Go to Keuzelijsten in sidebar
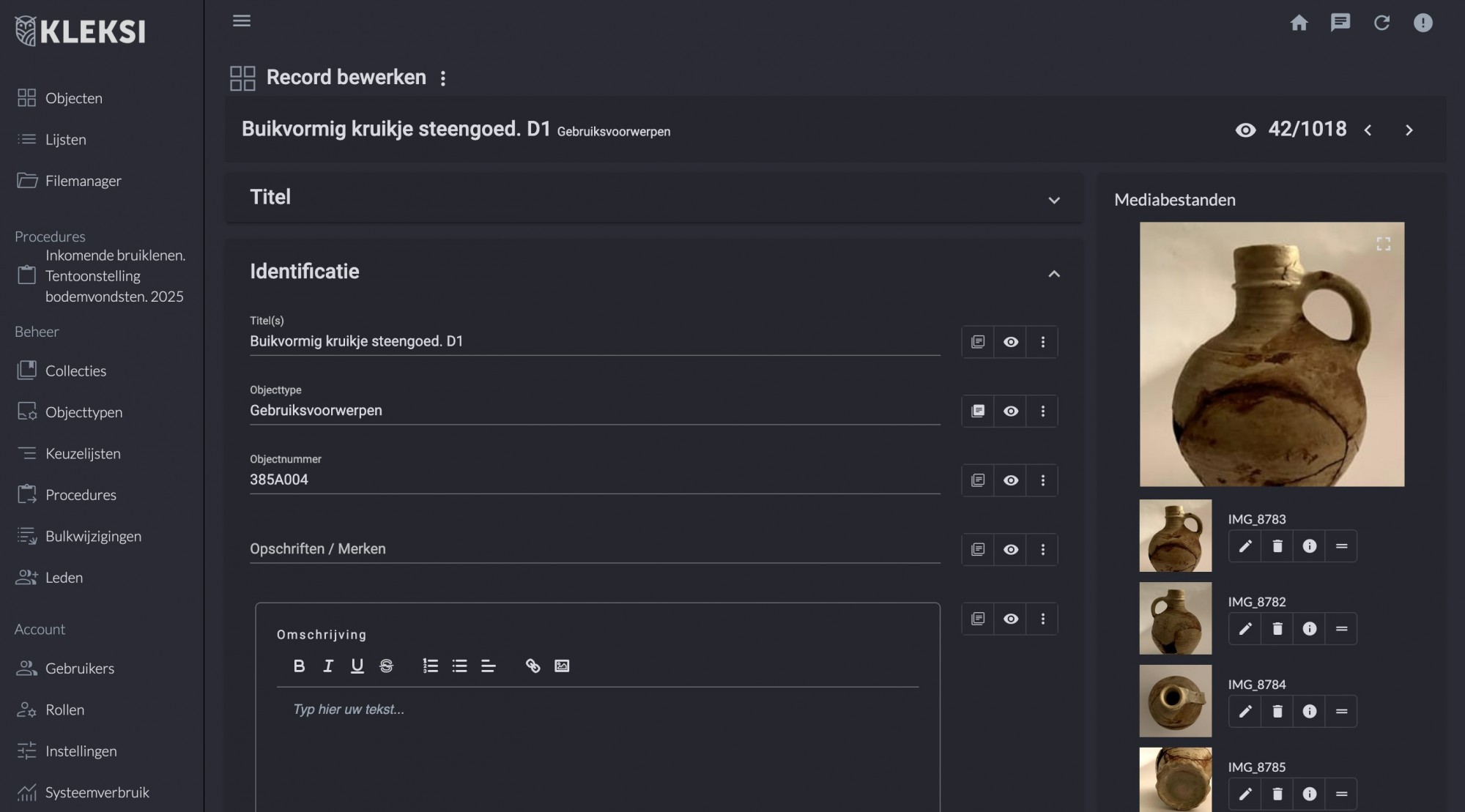This screenshot has width=1465, height=812. (83, 454)
